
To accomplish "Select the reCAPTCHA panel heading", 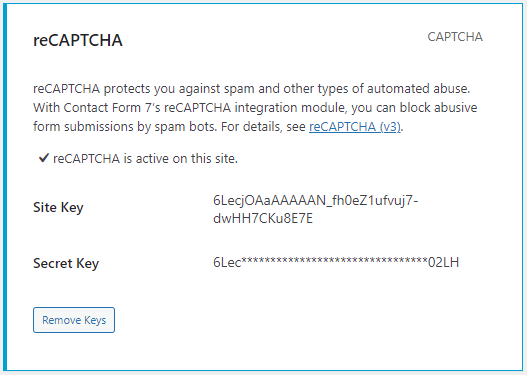I will coord(78,40).
